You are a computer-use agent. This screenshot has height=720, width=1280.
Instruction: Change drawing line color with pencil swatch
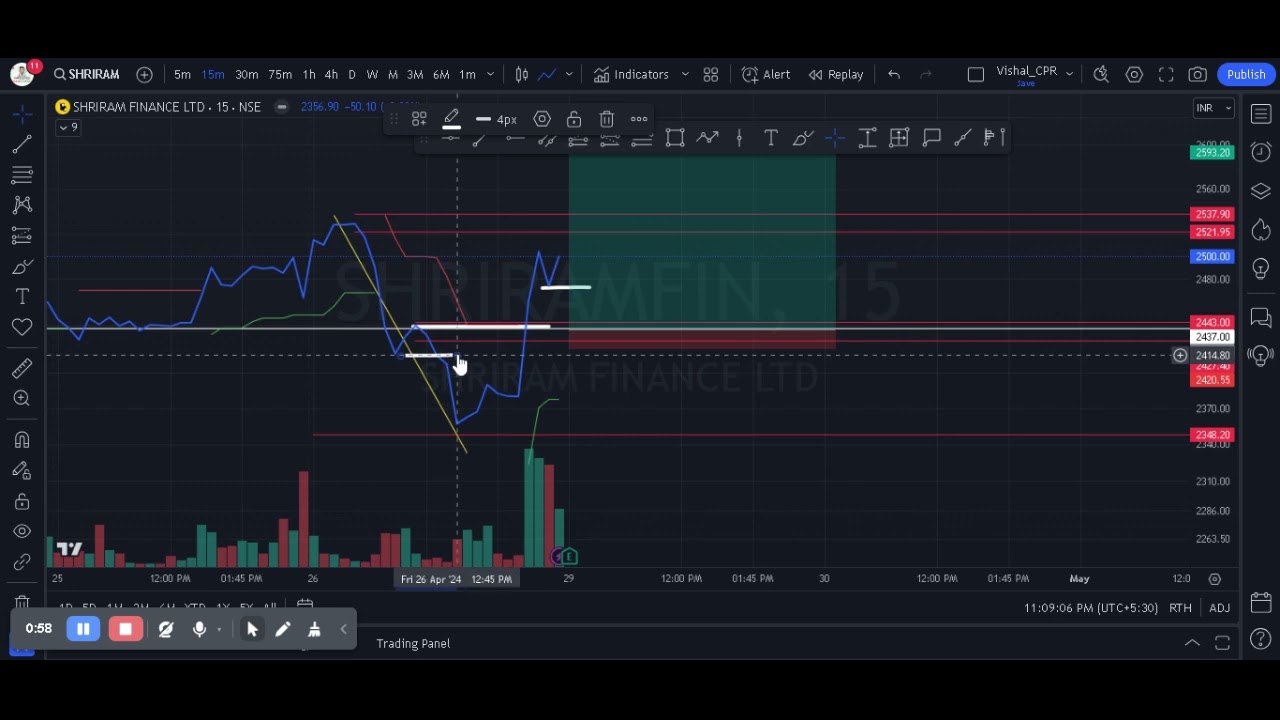[x=451, y=120]
